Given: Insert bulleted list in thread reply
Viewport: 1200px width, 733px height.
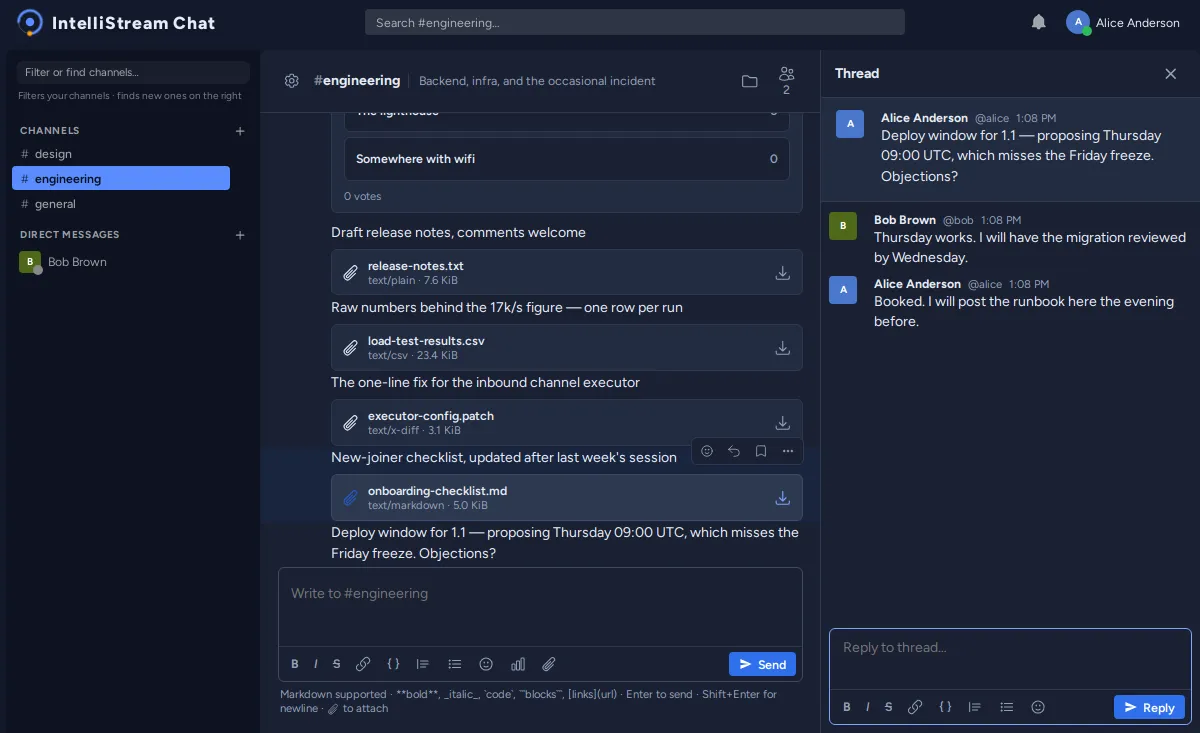Looking at the screenshot, I should [1007, 707].
